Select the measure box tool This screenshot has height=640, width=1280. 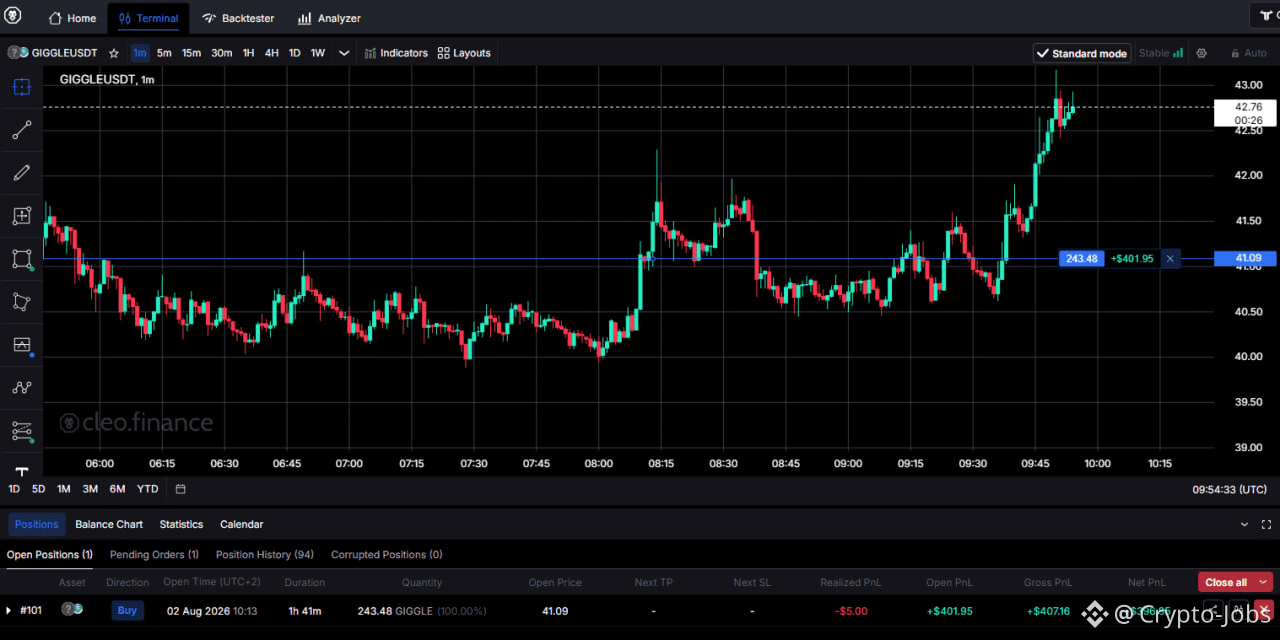[21, 216]
